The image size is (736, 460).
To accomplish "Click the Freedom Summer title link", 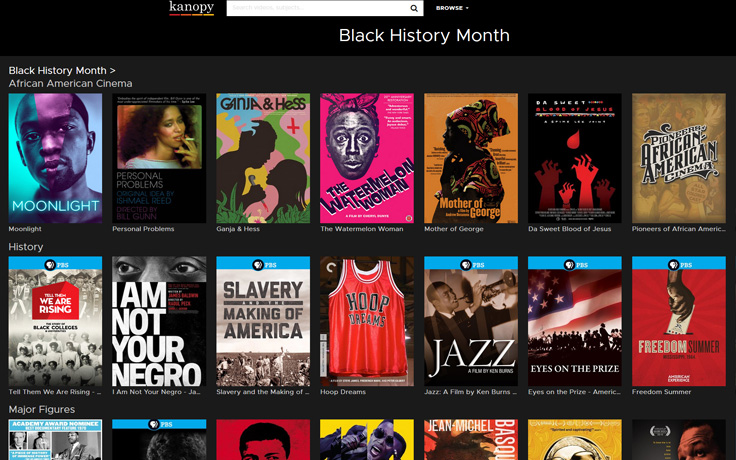I will pos(661,392).
